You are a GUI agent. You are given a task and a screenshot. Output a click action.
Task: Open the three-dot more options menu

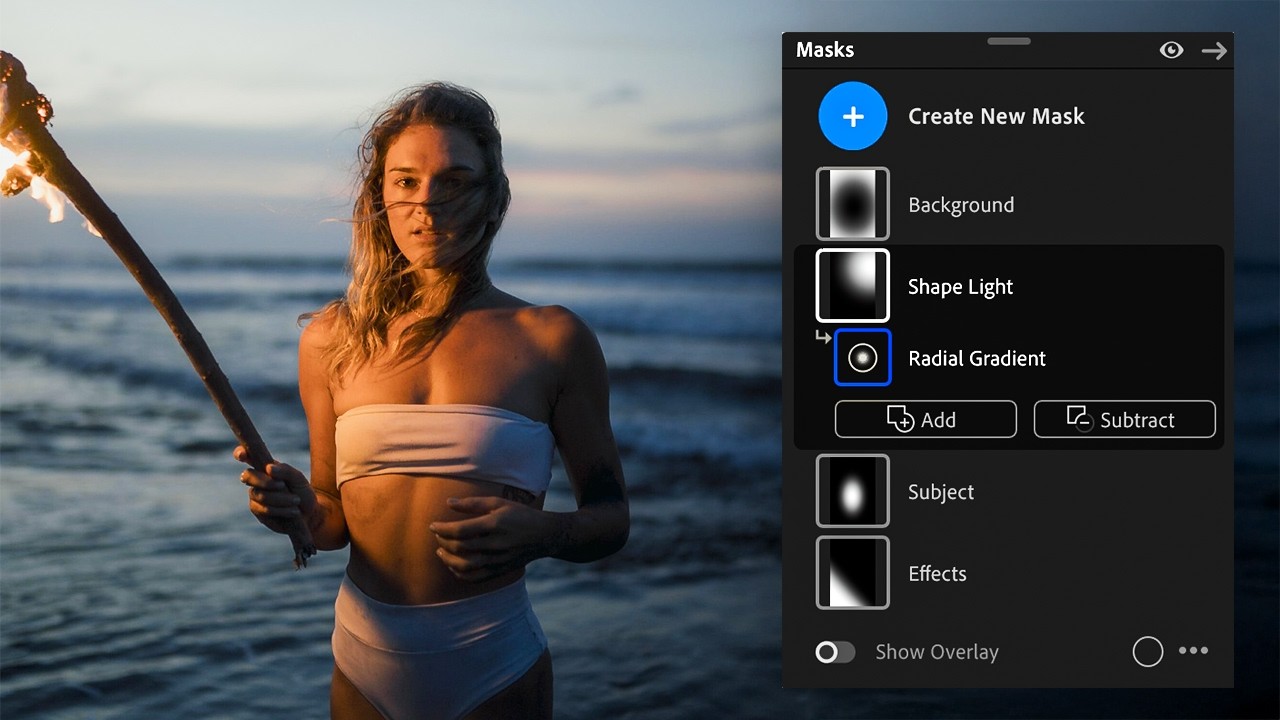1193,650
